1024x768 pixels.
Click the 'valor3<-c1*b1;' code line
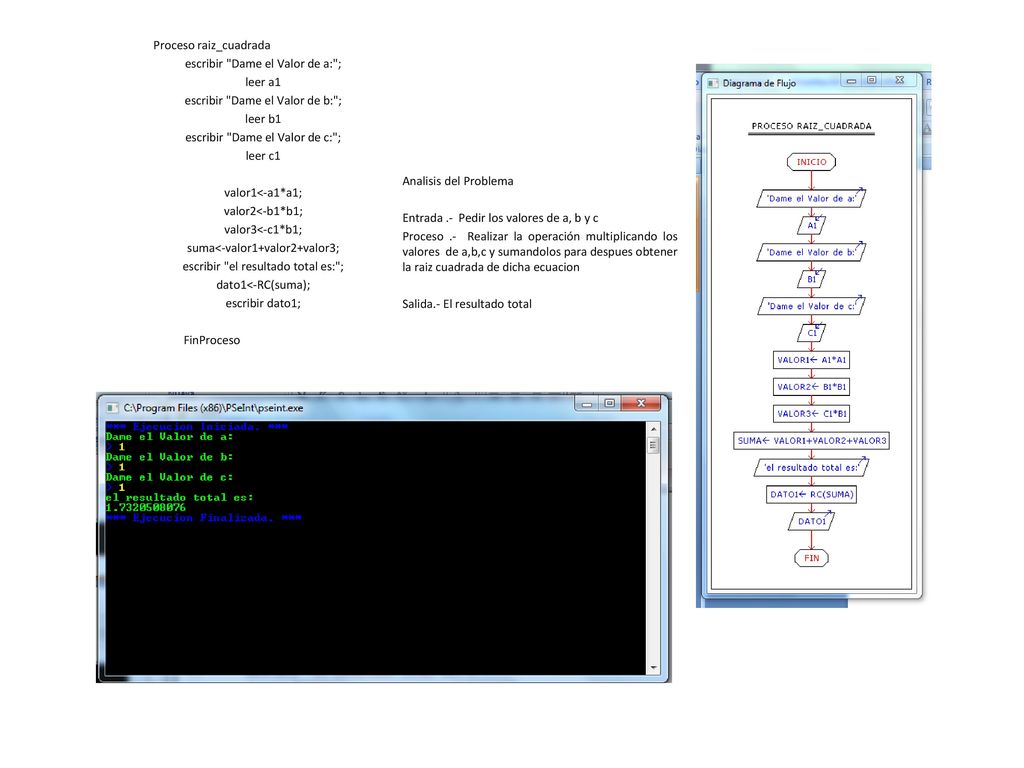[x=263, y=229]
